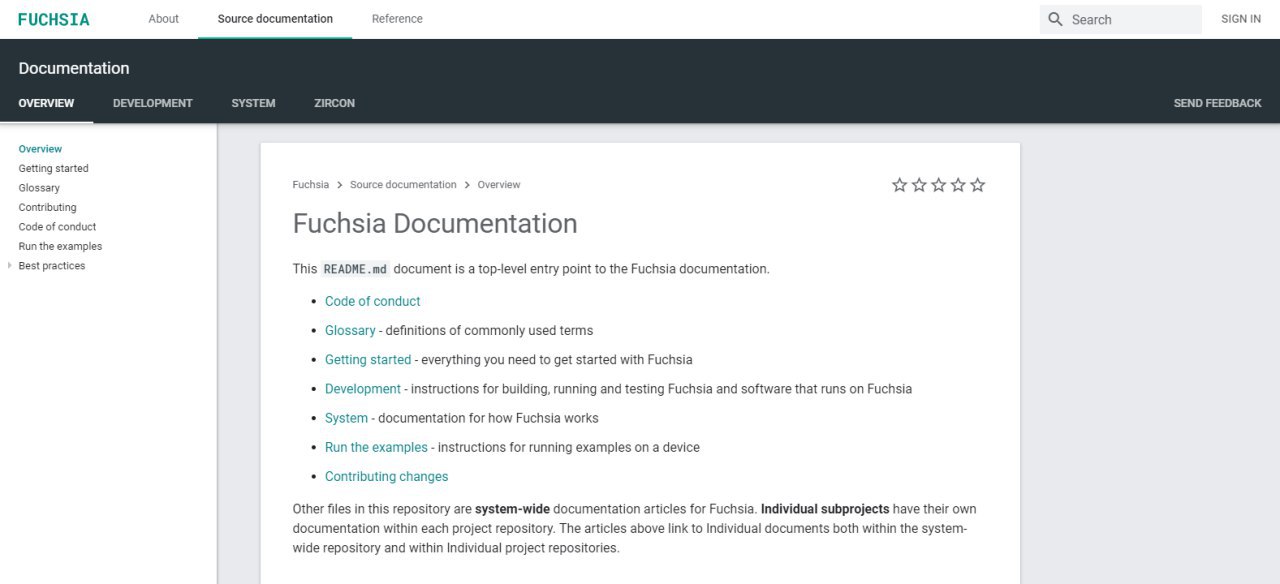
Task: Click the README.md code text
Action: [x=355, y=269]
